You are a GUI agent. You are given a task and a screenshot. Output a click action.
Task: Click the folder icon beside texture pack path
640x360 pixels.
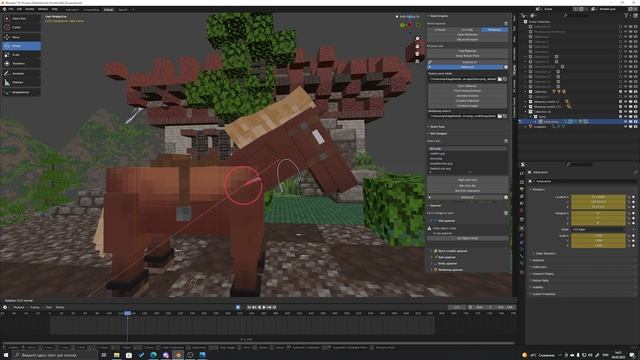[x=500, y=79]
